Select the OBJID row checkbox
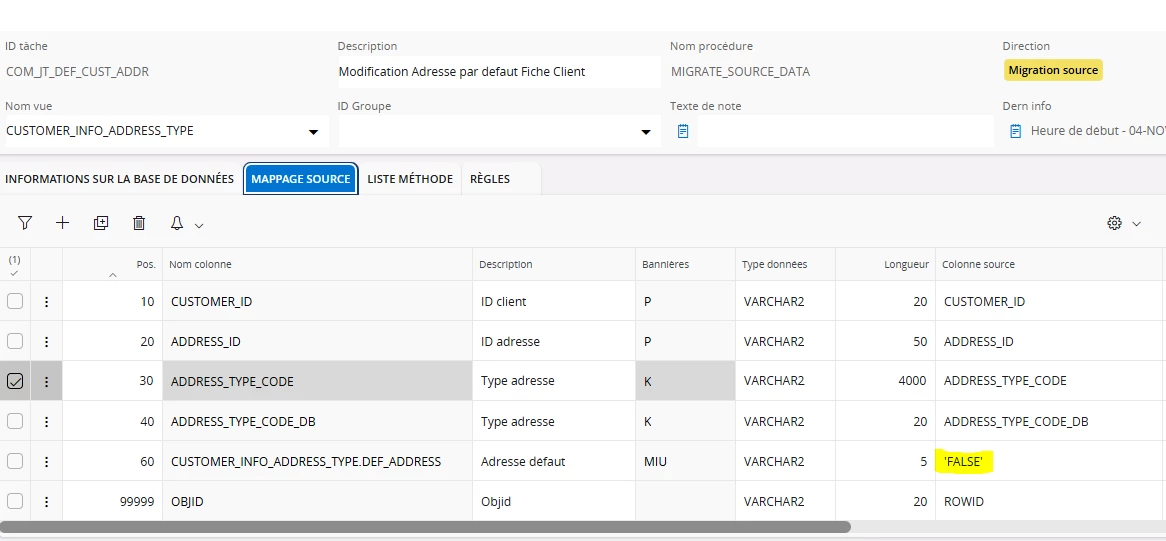Image resolution: width=1166 pixels, height=541 pixels. (15, 500)
